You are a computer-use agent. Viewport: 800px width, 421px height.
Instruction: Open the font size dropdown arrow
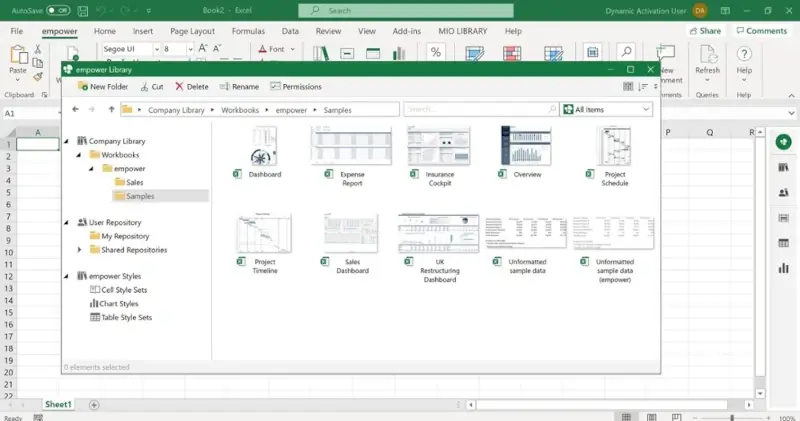(190, 49)
